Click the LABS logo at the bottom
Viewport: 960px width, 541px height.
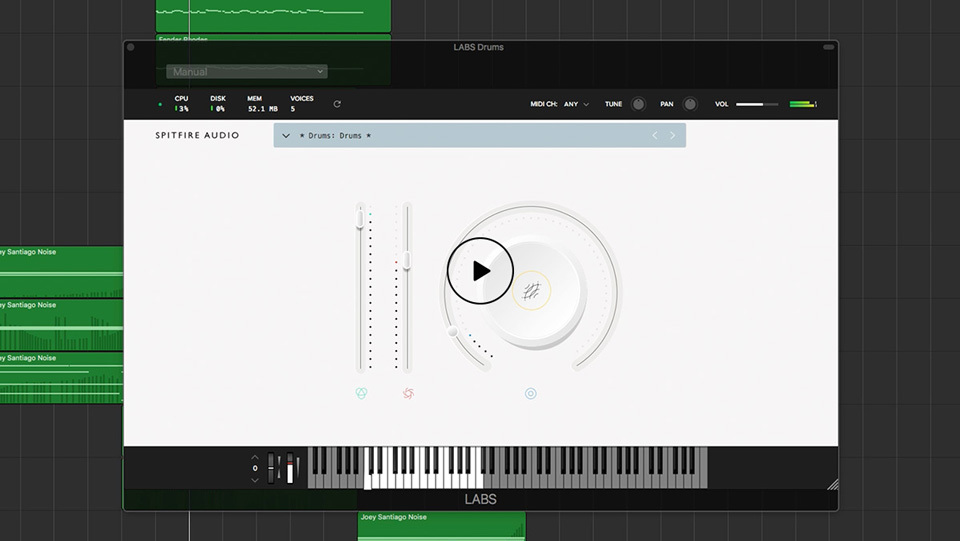click(x=480, y=499)
